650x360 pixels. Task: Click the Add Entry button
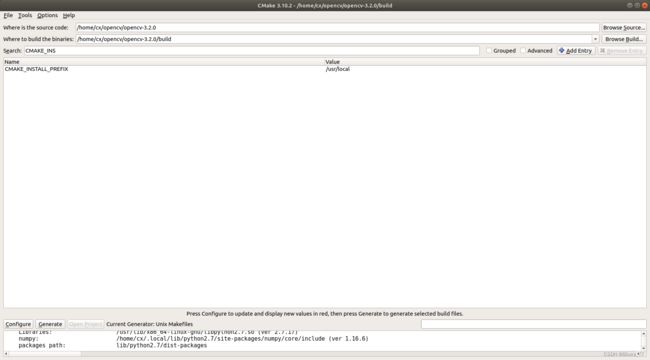pos(575,51)
